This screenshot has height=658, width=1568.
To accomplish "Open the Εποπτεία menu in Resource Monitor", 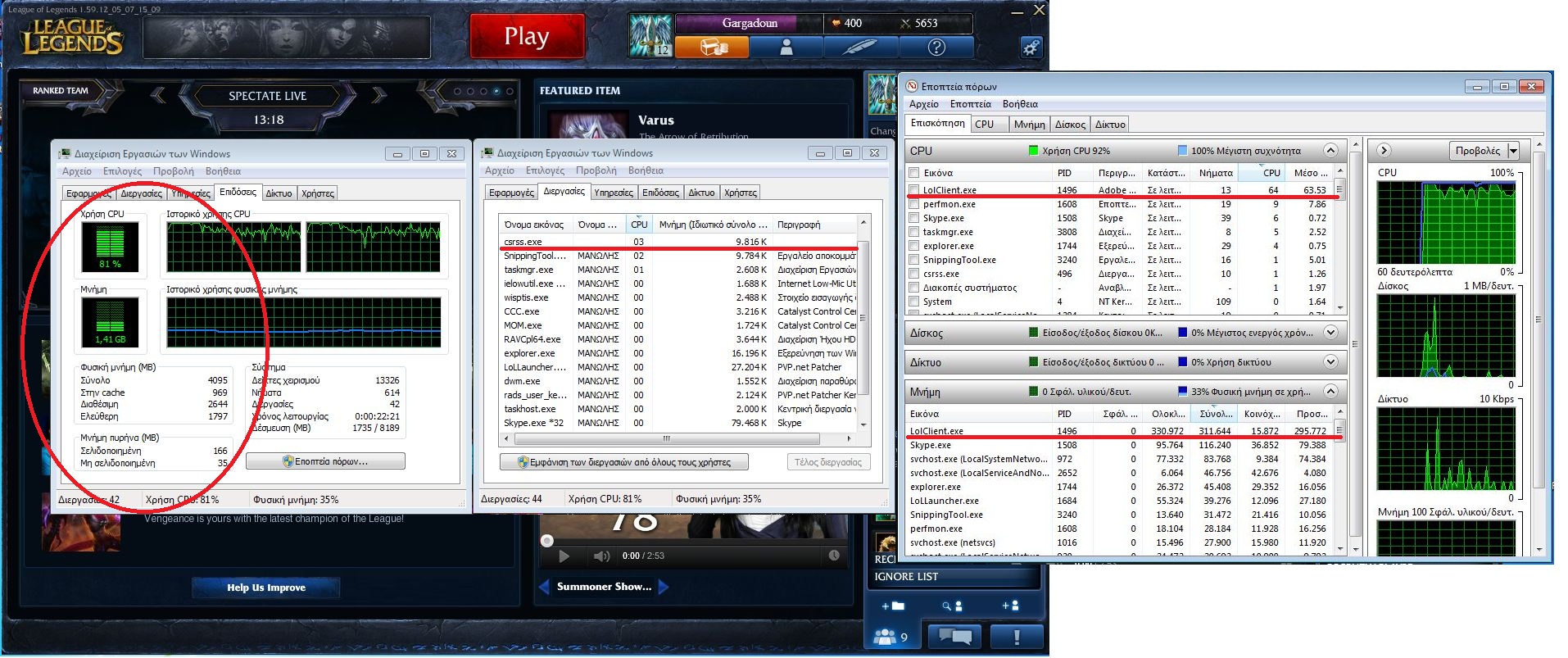I will (x=970, y=104).
